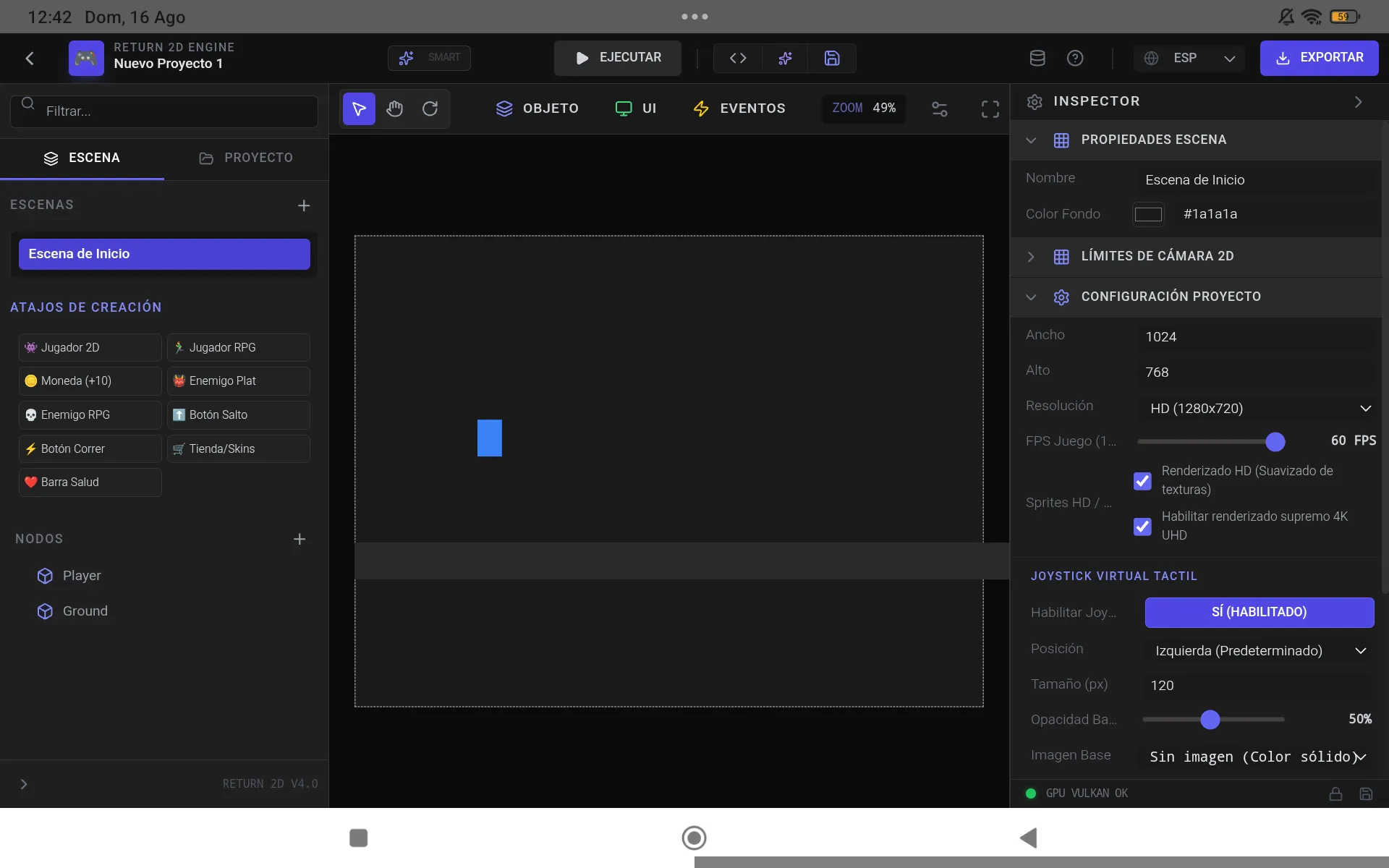Image resolution: width=1389 pixels, height=868 pixels.
Task: Adjust the FPS Juego slider
Action: tap(1210, 441)
